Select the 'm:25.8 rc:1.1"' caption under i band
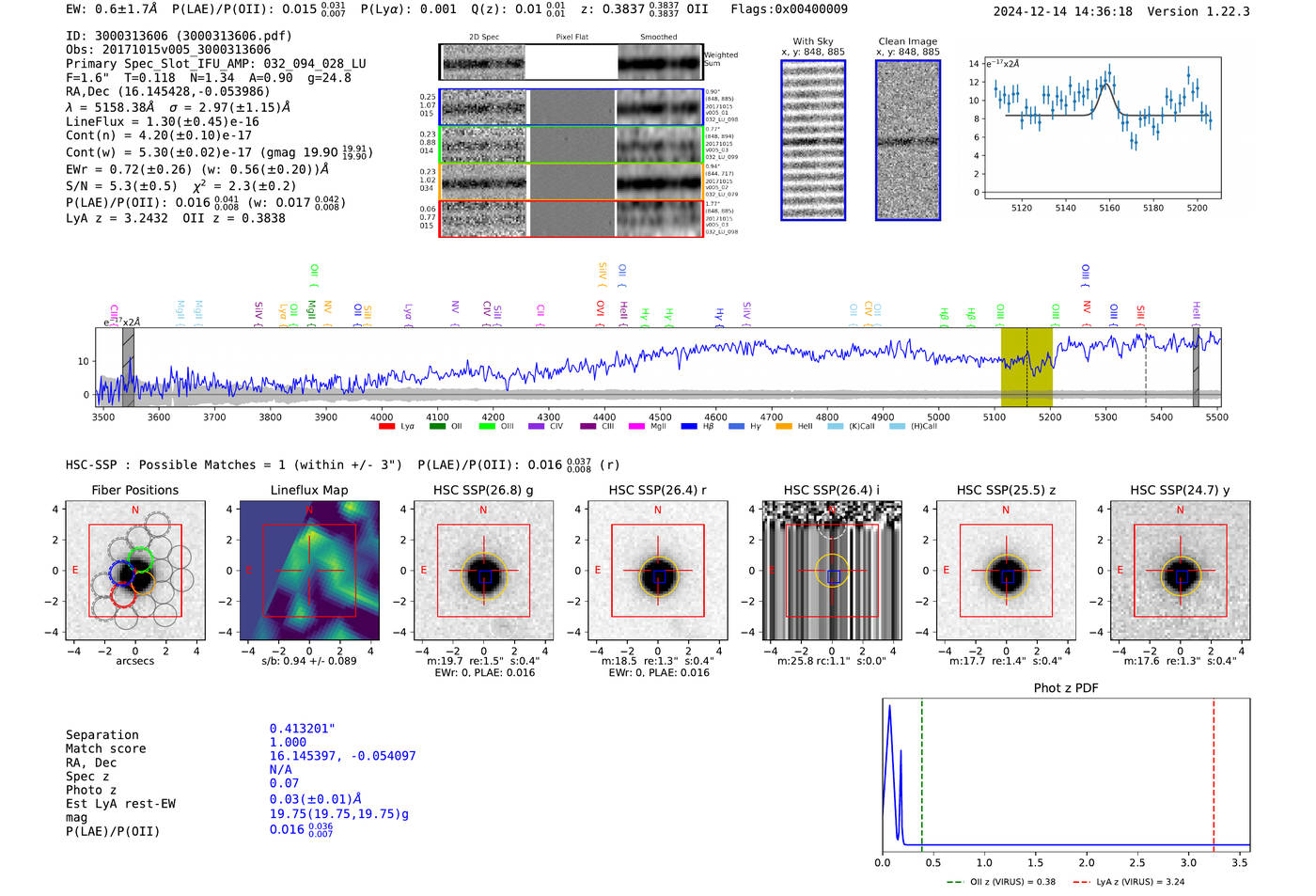 tap(832, 661)
